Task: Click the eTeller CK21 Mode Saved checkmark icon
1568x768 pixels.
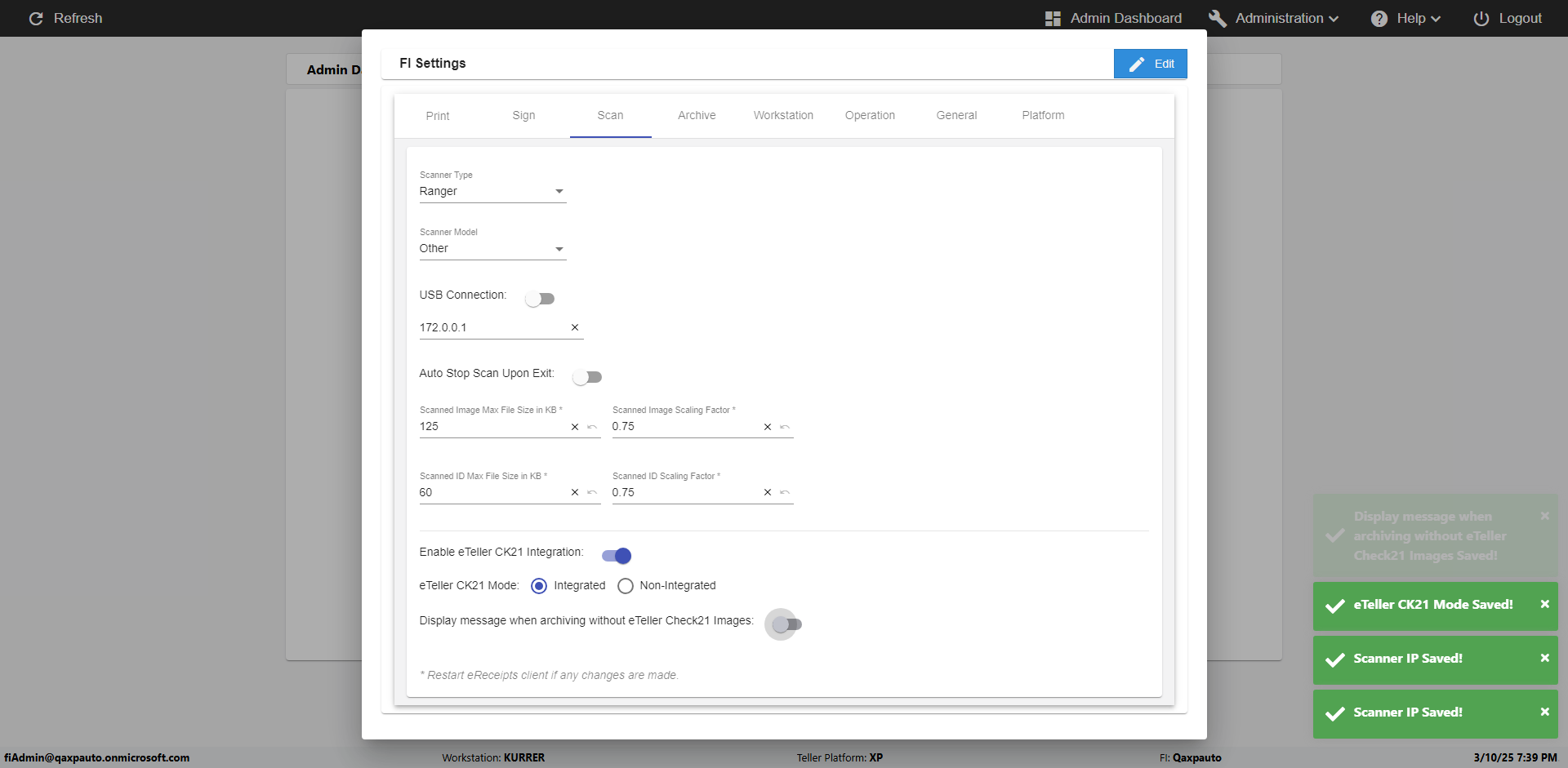Action: (1335, 606)
